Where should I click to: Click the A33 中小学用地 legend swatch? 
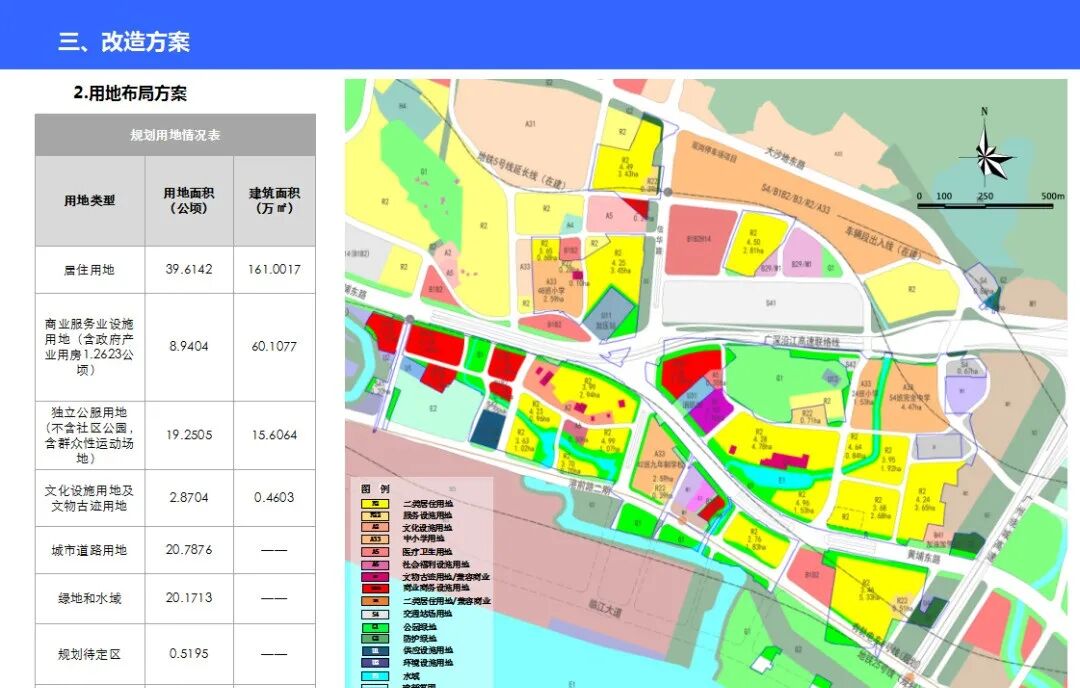click(375, 539)
